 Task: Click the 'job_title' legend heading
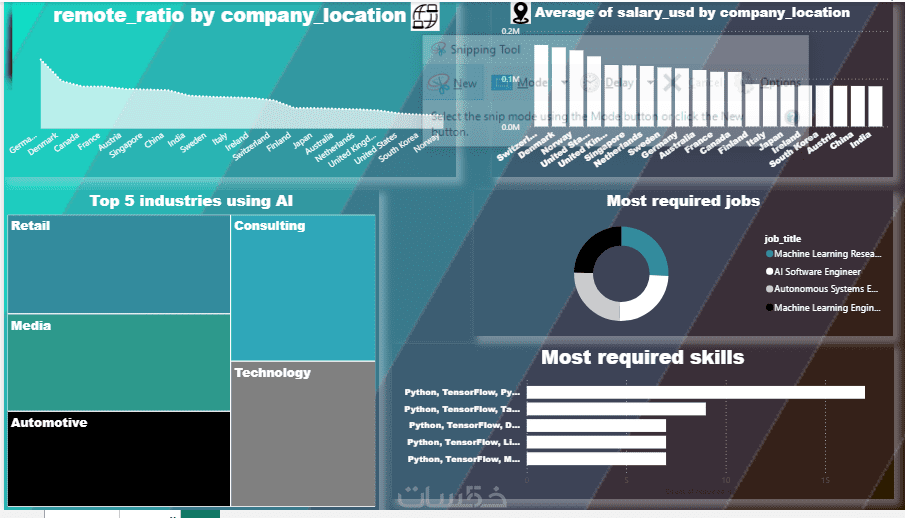click(783, 238)
